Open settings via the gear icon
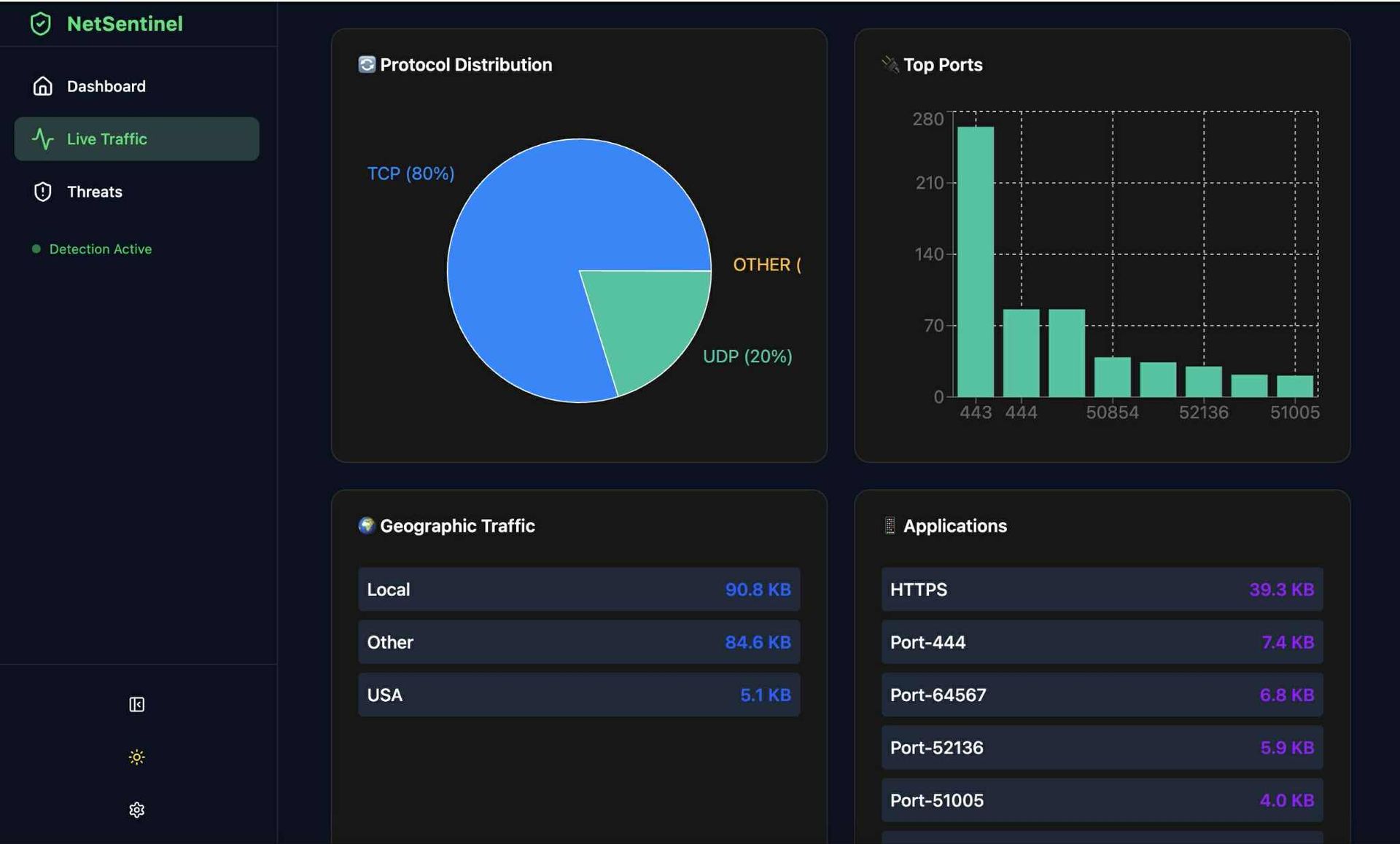This screenshot has width=1400, height=844. point(136,810)
